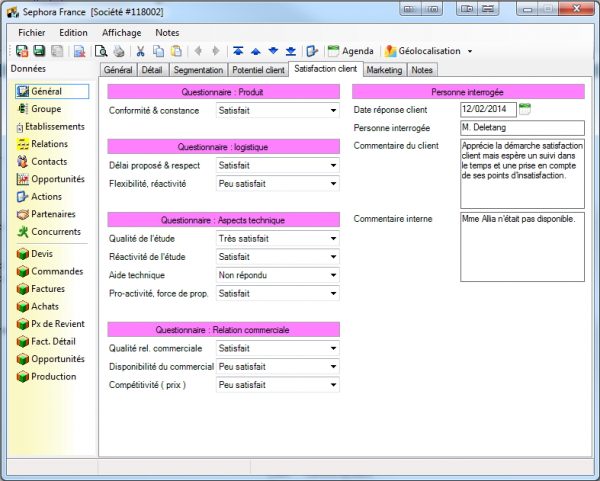Open Géolocalisation from the toolbar
Image resolution: width=600 pixels, height=481 pixels.
[422, 51]
